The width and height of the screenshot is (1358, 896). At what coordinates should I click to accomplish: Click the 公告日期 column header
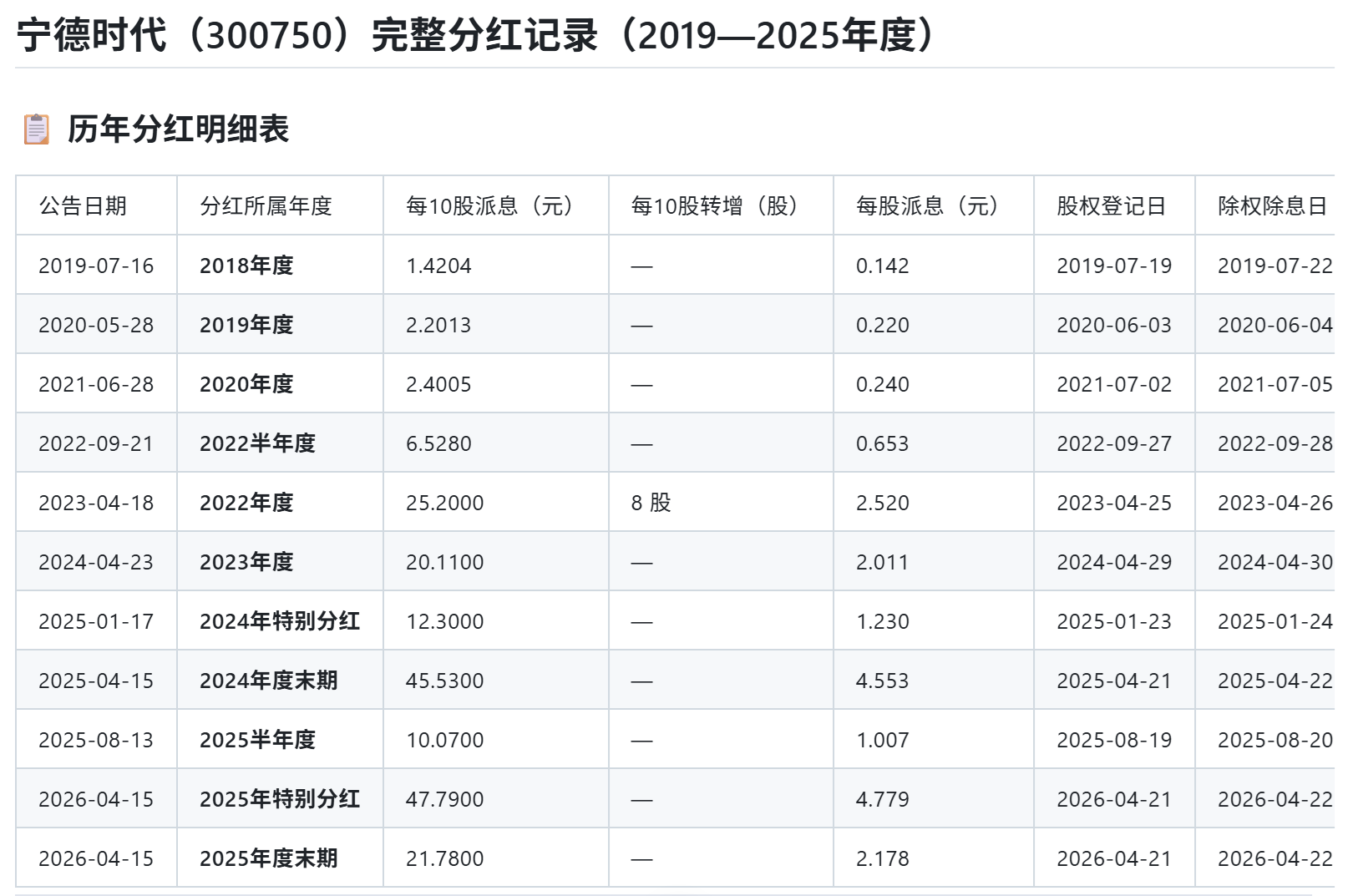point(83,206)
